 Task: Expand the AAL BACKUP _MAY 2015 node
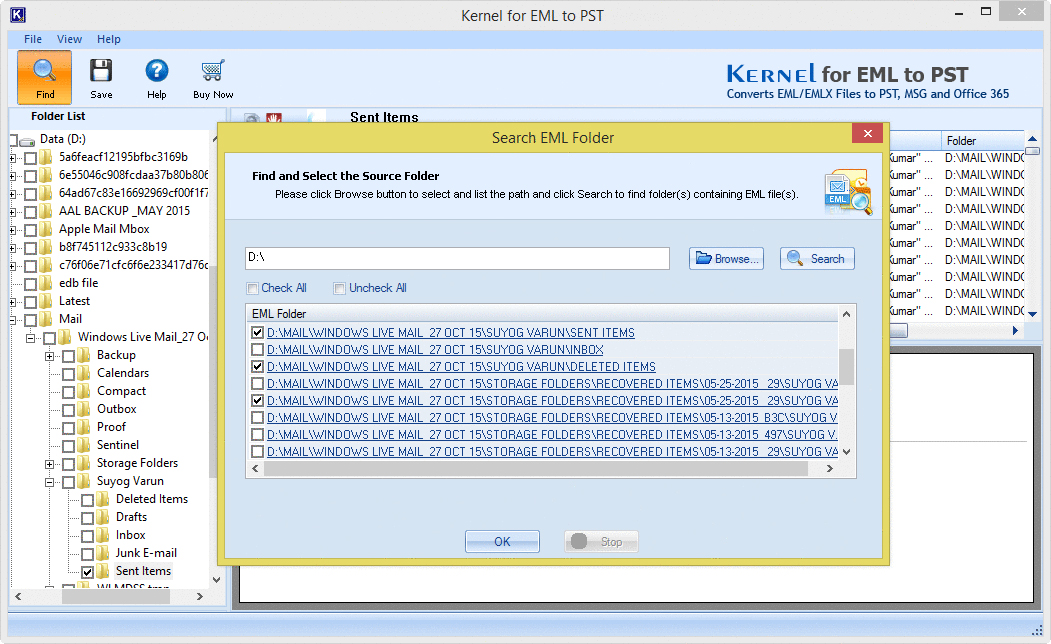[x=12, y=212]
